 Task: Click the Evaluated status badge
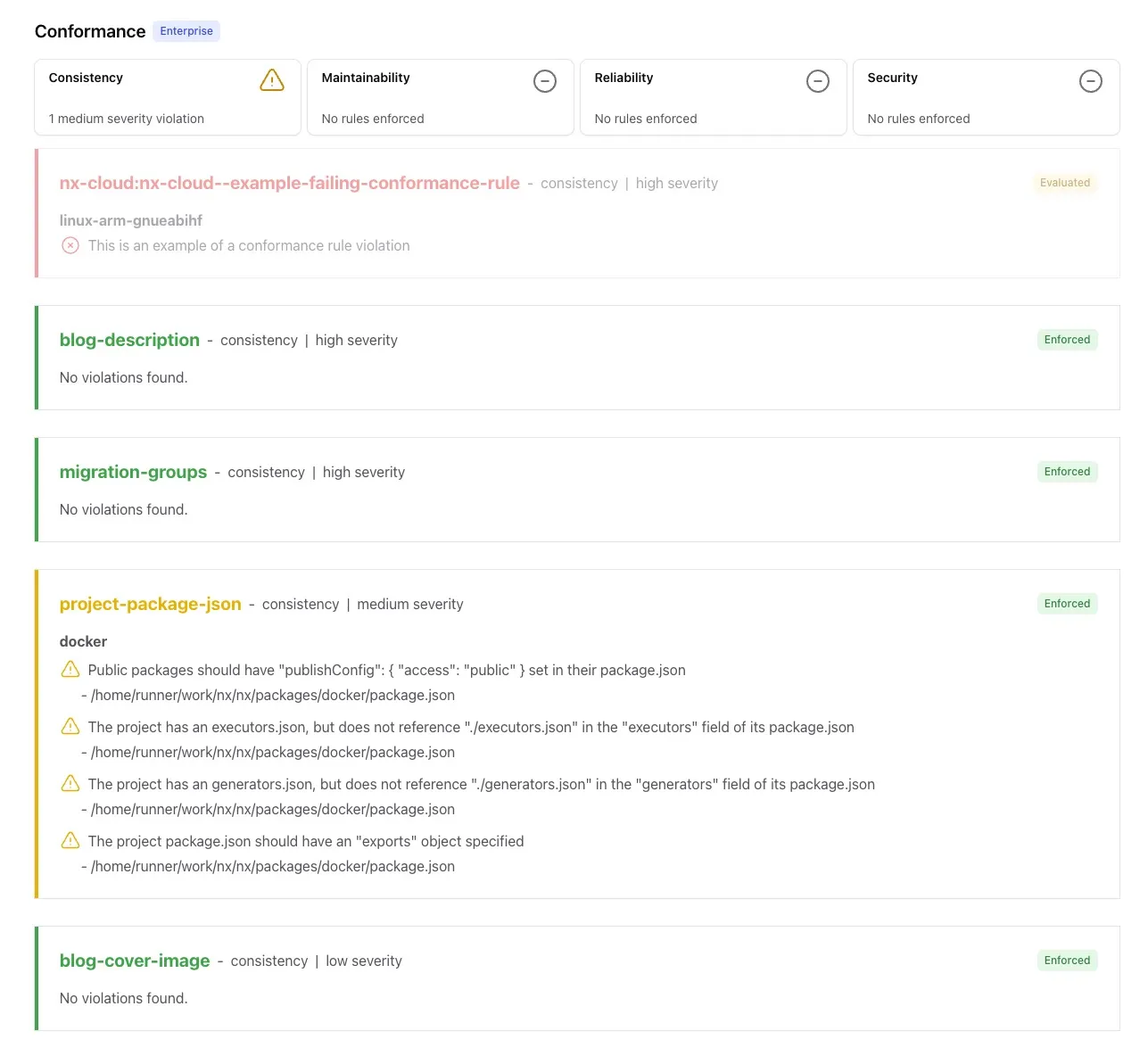(x=1064, y=183)
